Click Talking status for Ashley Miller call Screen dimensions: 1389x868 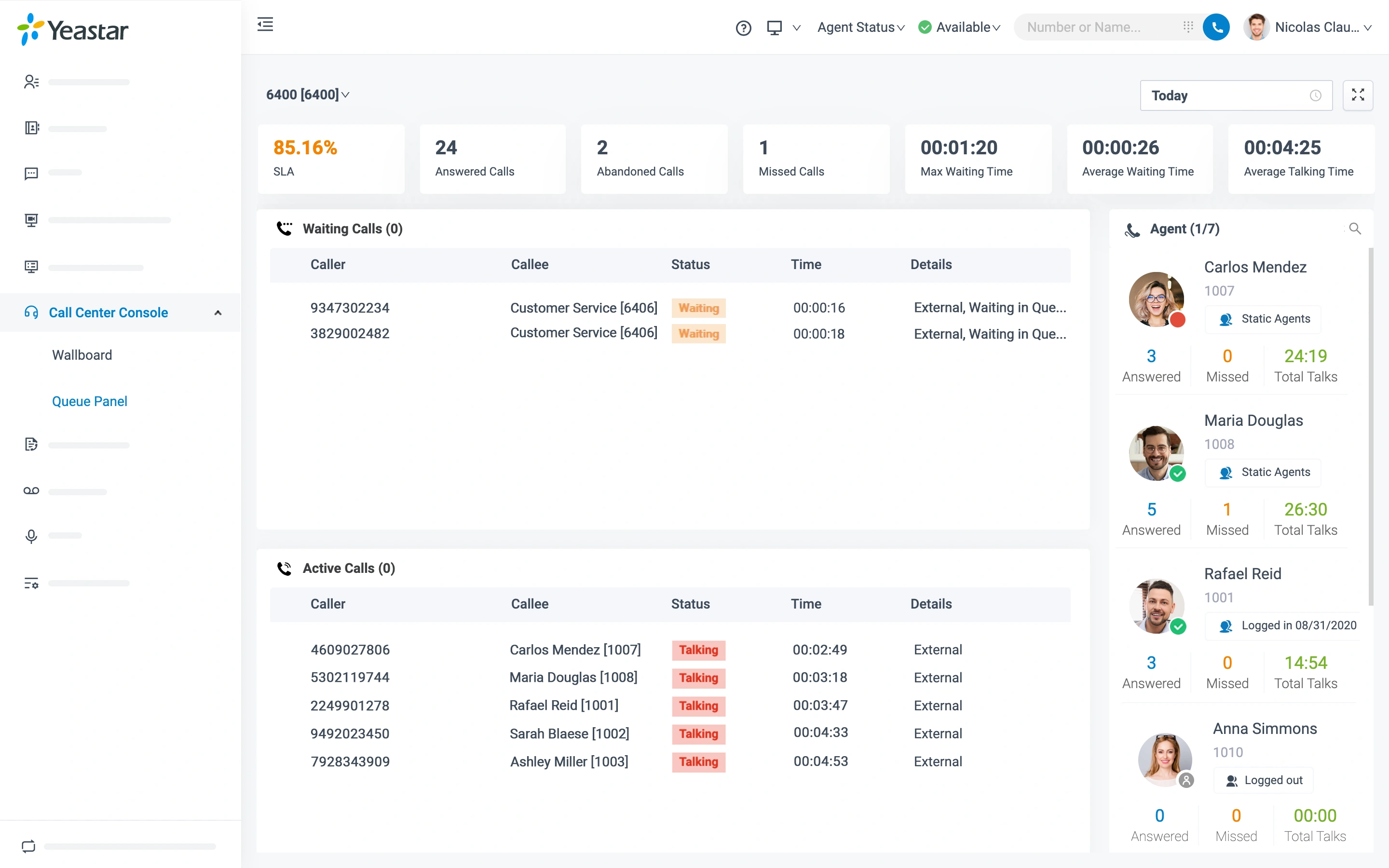pyautogui.click(x=698, y=762)
